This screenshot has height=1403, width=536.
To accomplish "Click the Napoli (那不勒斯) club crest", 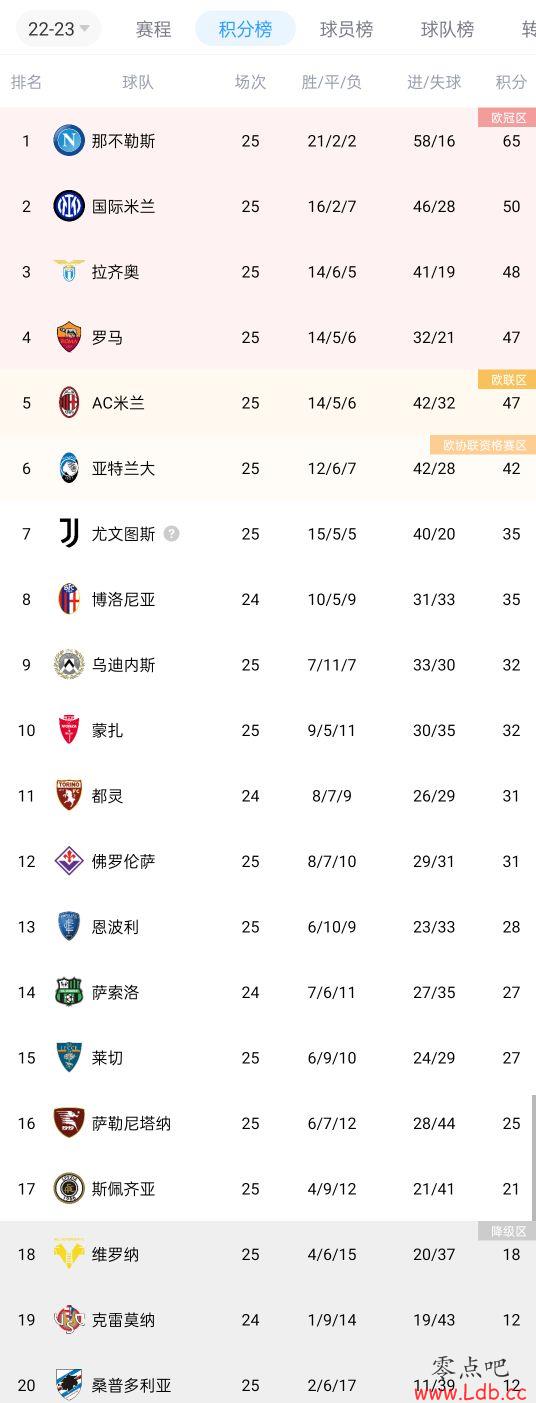I will [69, 141].
